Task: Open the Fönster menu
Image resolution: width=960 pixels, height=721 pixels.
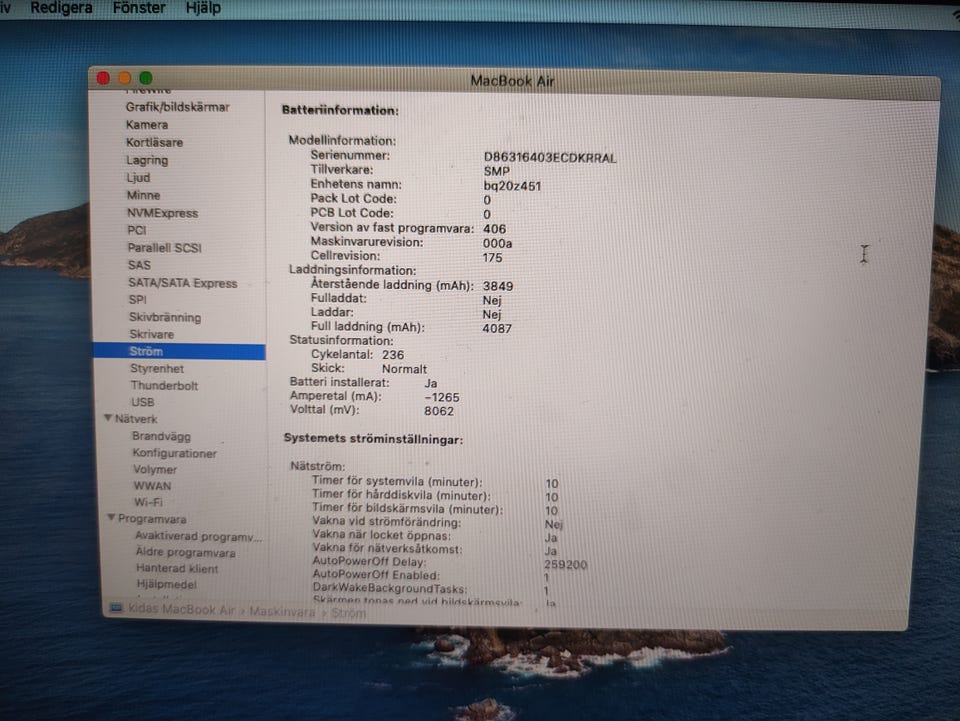Action: pos(139,8)
